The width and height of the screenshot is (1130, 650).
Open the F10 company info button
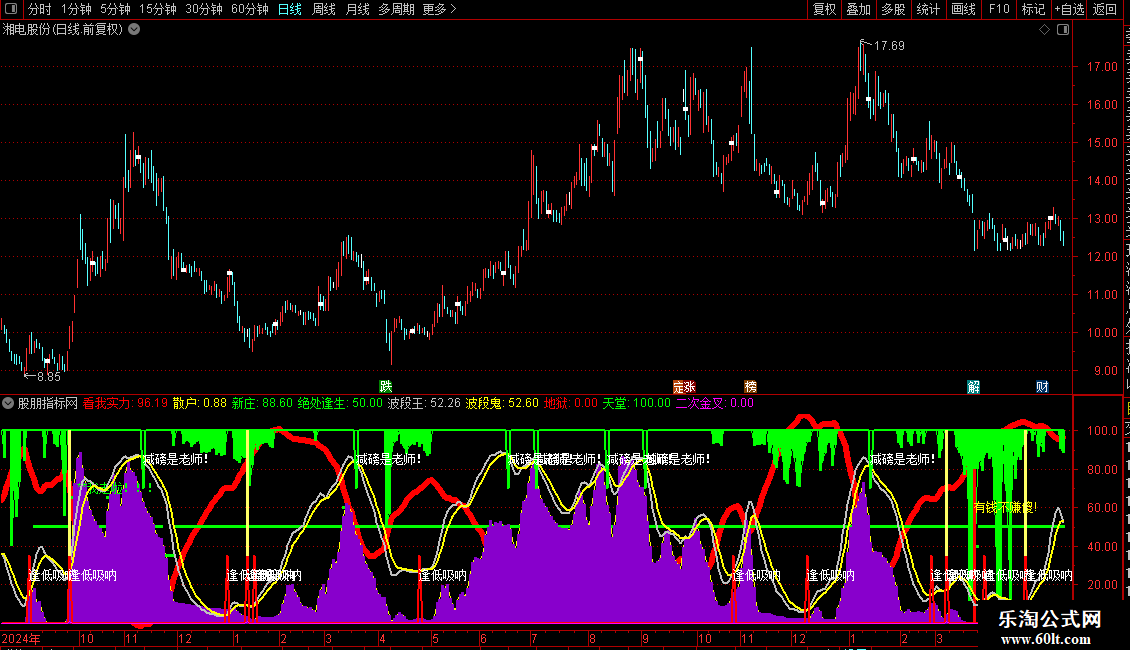pos(999,9)
